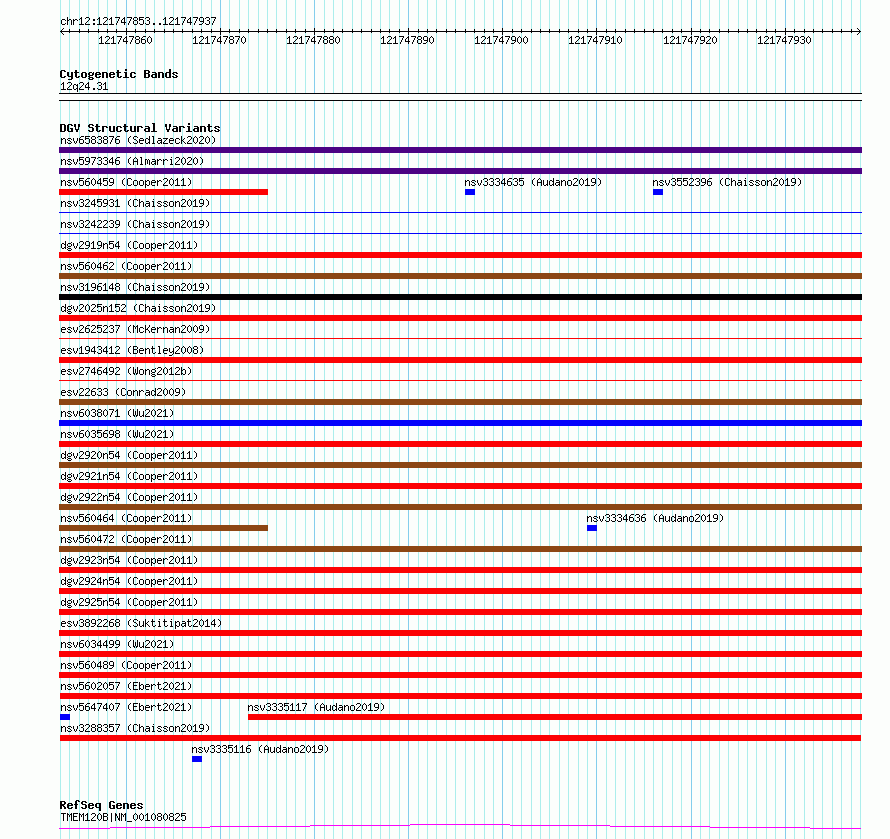The height and width of the screenshot is (839, 890).
Task: Select esv2625237 (McKernan2009) label
Action: tap(135, 329)
